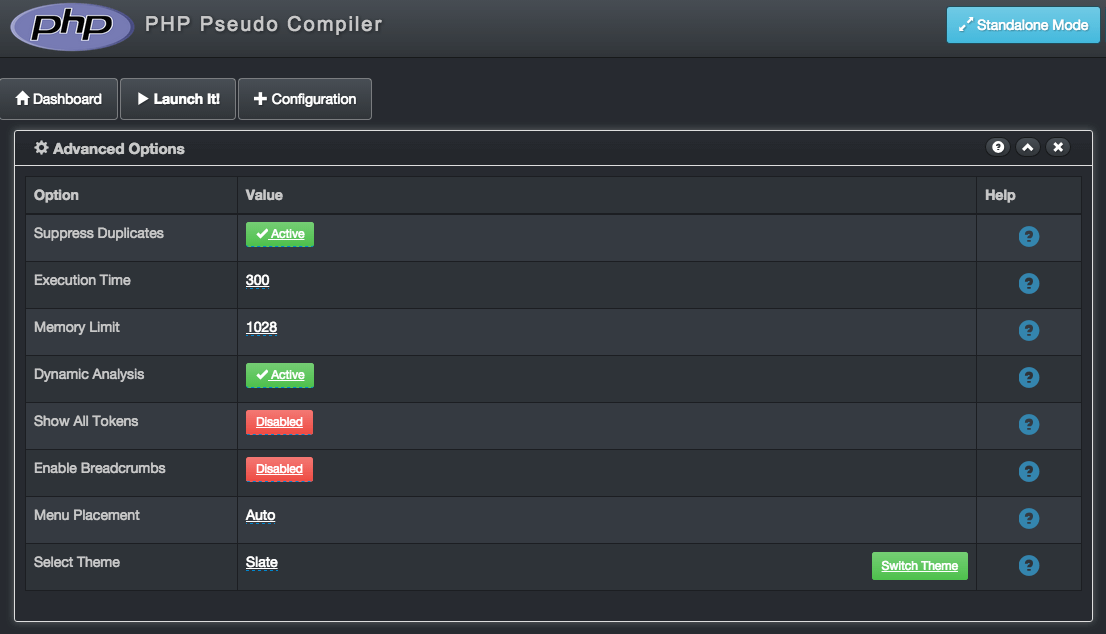This screenshot has height=634, width=1106.
Task: Open help for Enable Breadcrumbs row
Action: [1028, 471]
